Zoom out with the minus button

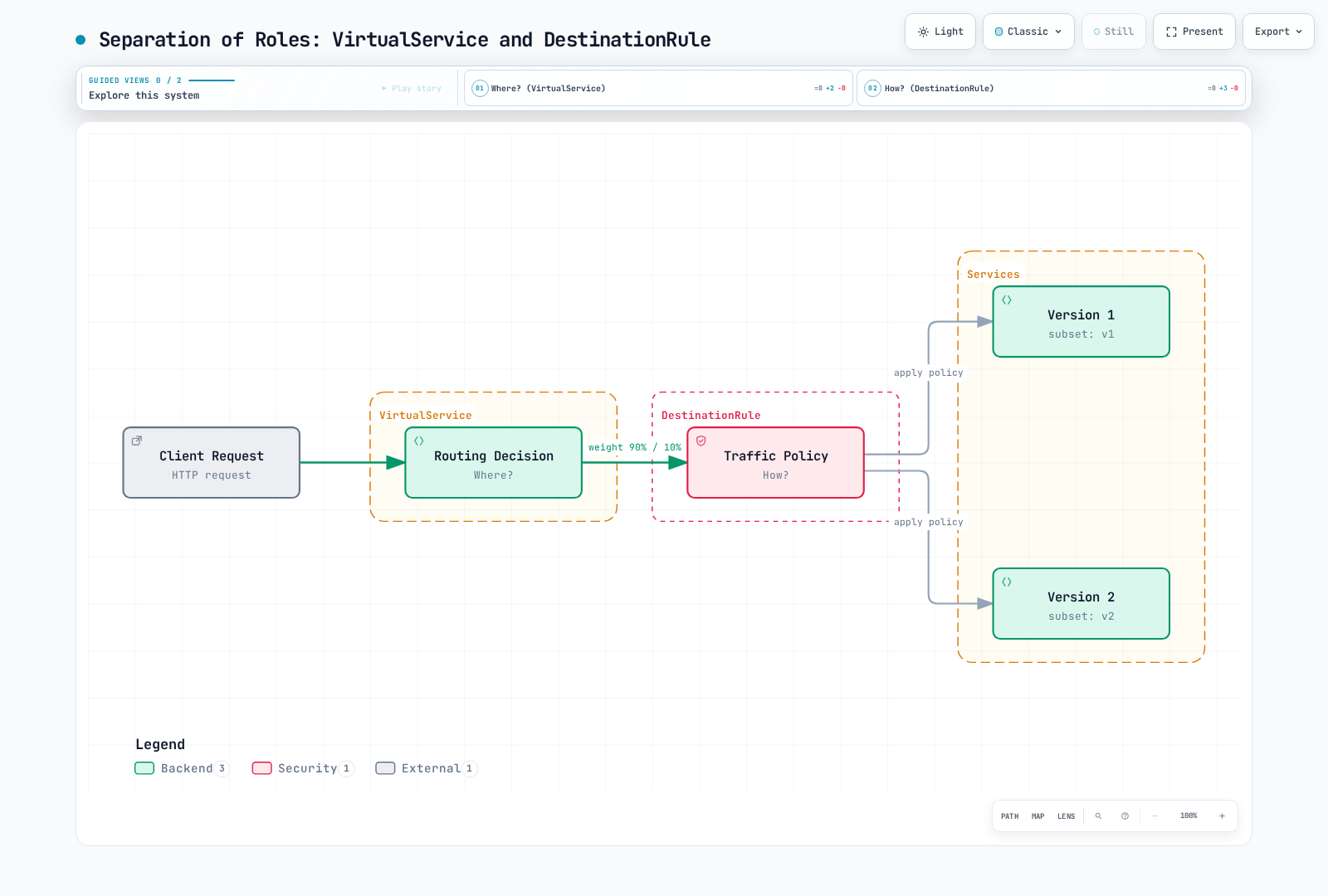(1155, 816)
